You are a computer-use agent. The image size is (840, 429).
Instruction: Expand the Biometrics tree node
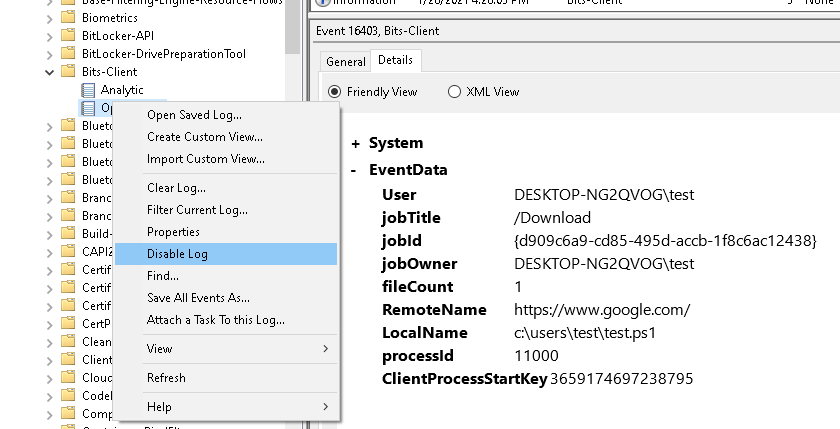pos(50,17)
